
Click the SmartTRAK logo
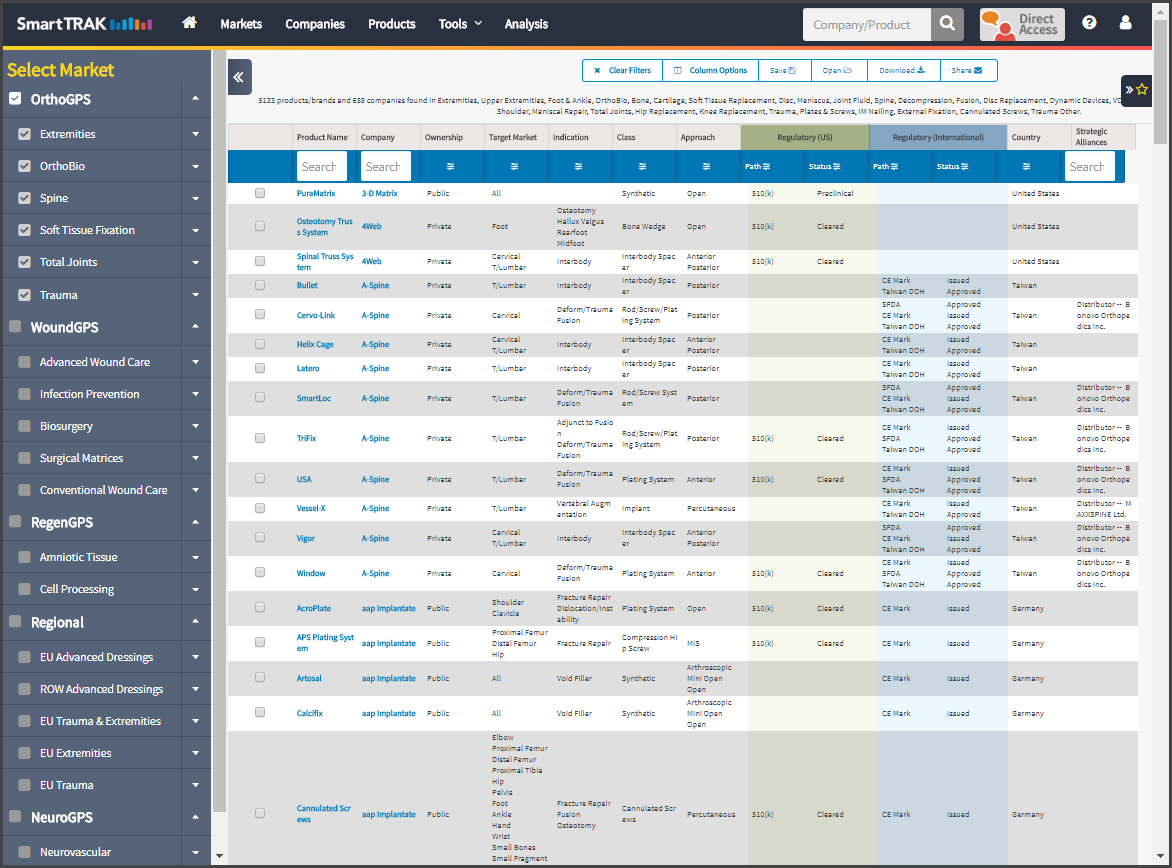click(x=84, y=24)
